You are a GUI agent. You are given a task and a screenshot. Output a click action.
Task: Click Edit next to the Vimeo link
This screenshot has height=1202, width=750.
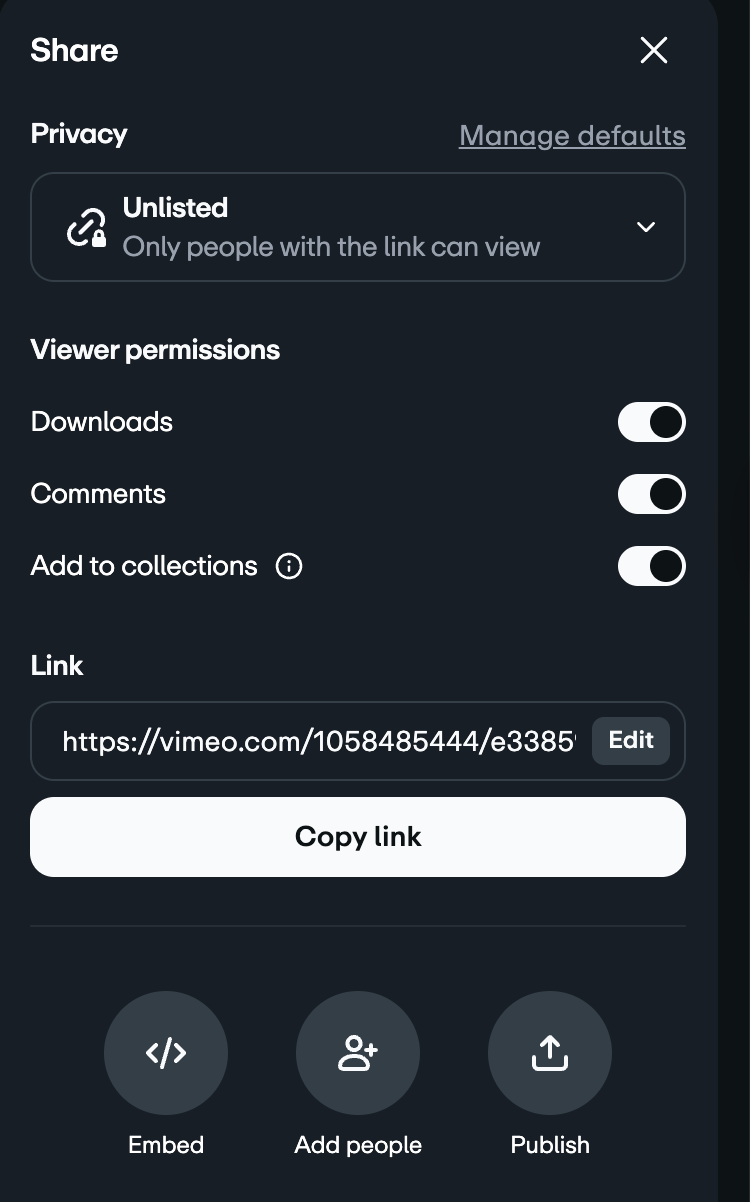click(631, 740)
